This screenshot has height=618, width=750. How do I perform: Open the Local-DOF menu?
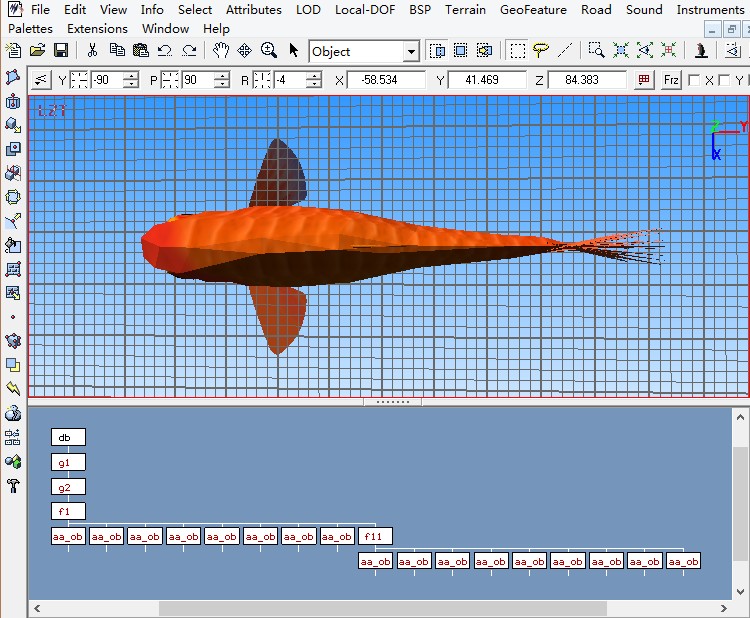tap(365, 10)
